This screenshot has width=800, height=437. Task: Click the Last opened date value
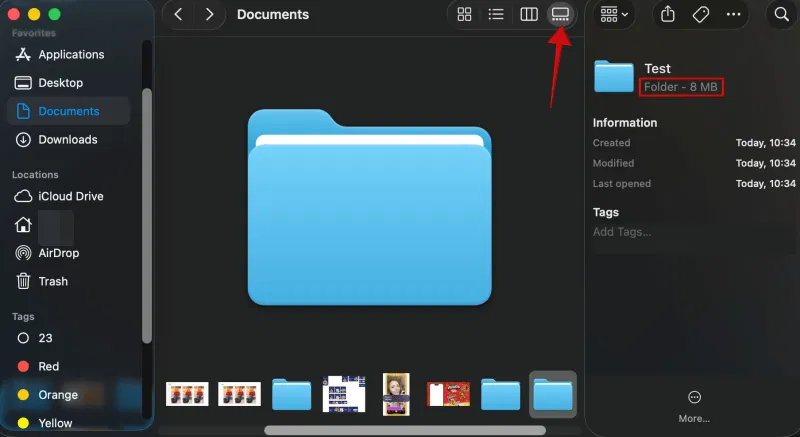point(765,184)
